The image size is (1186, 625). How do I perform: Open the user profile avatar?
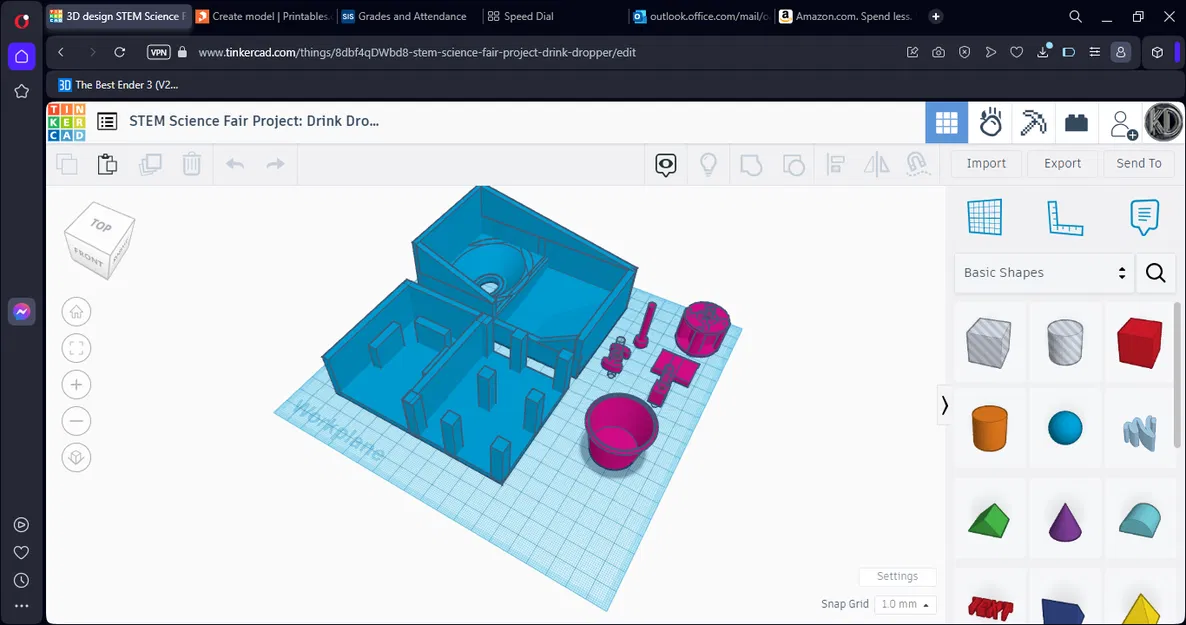(1163, 122)
